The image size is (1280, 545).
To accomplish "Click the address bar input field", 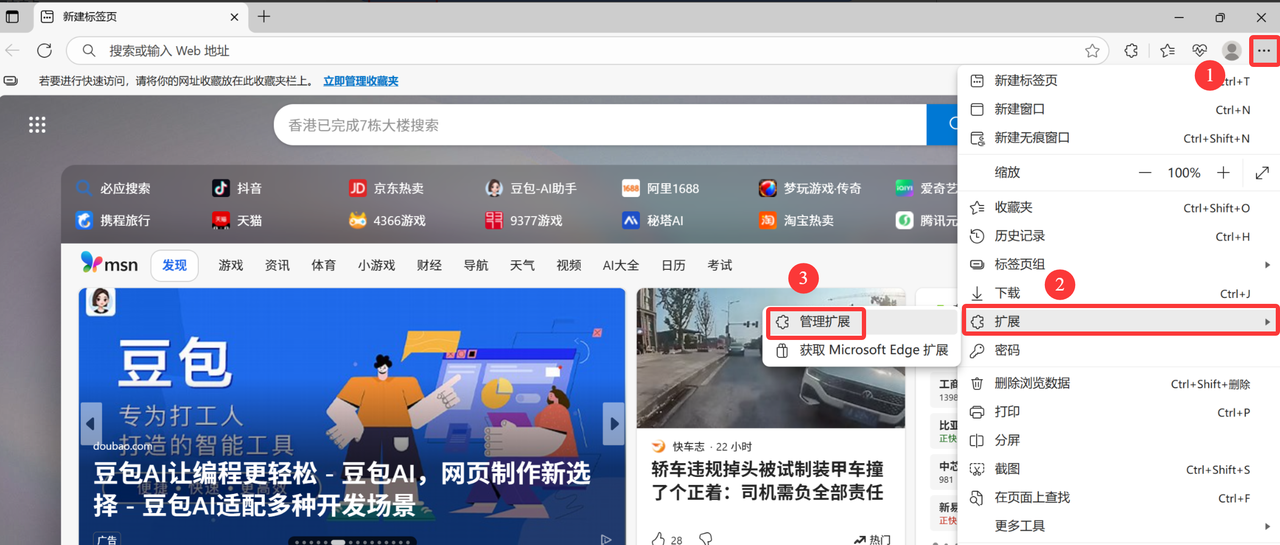I will click(x=587, y=51).
